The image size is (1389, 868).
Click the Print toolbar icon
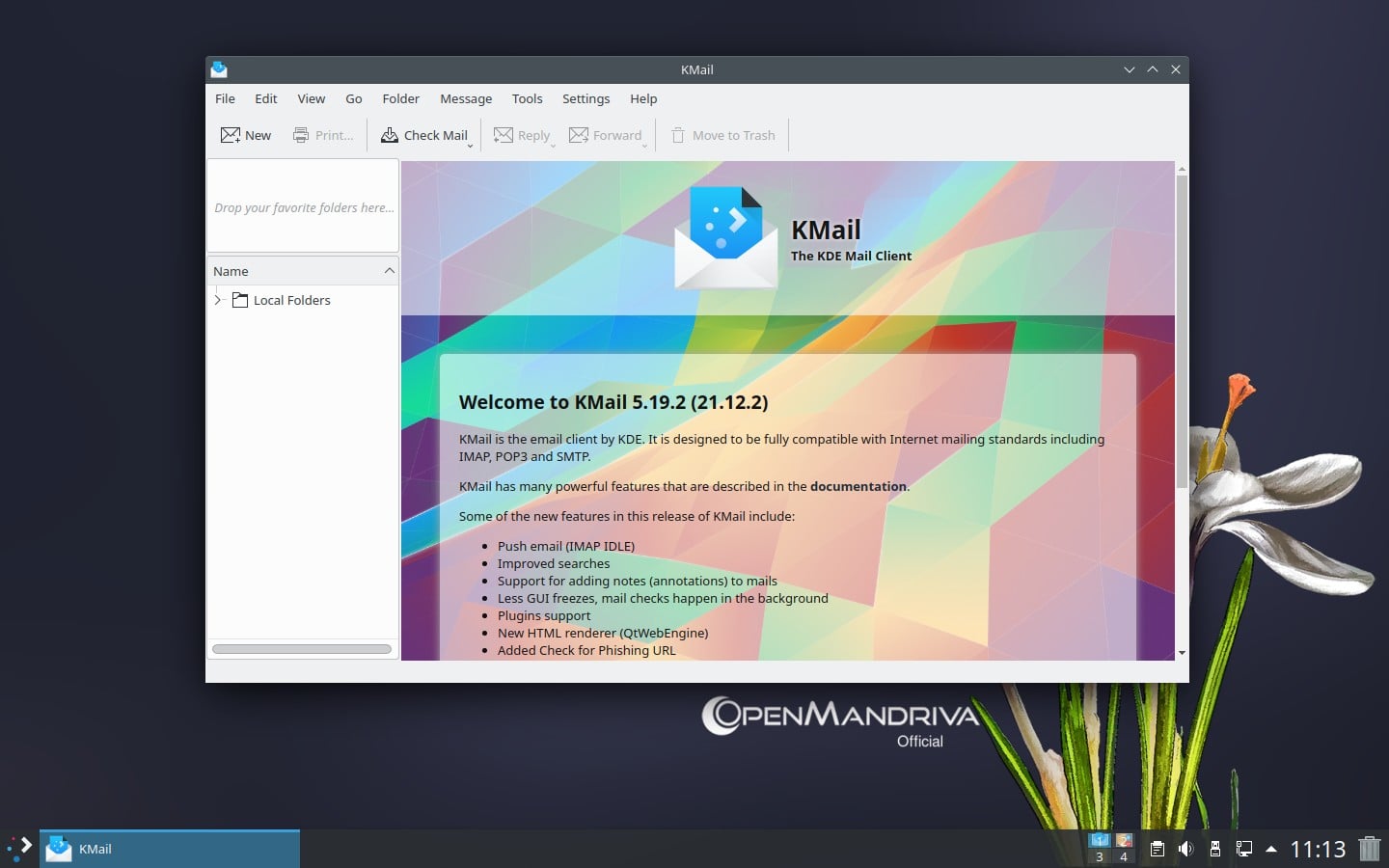point(302,135)
